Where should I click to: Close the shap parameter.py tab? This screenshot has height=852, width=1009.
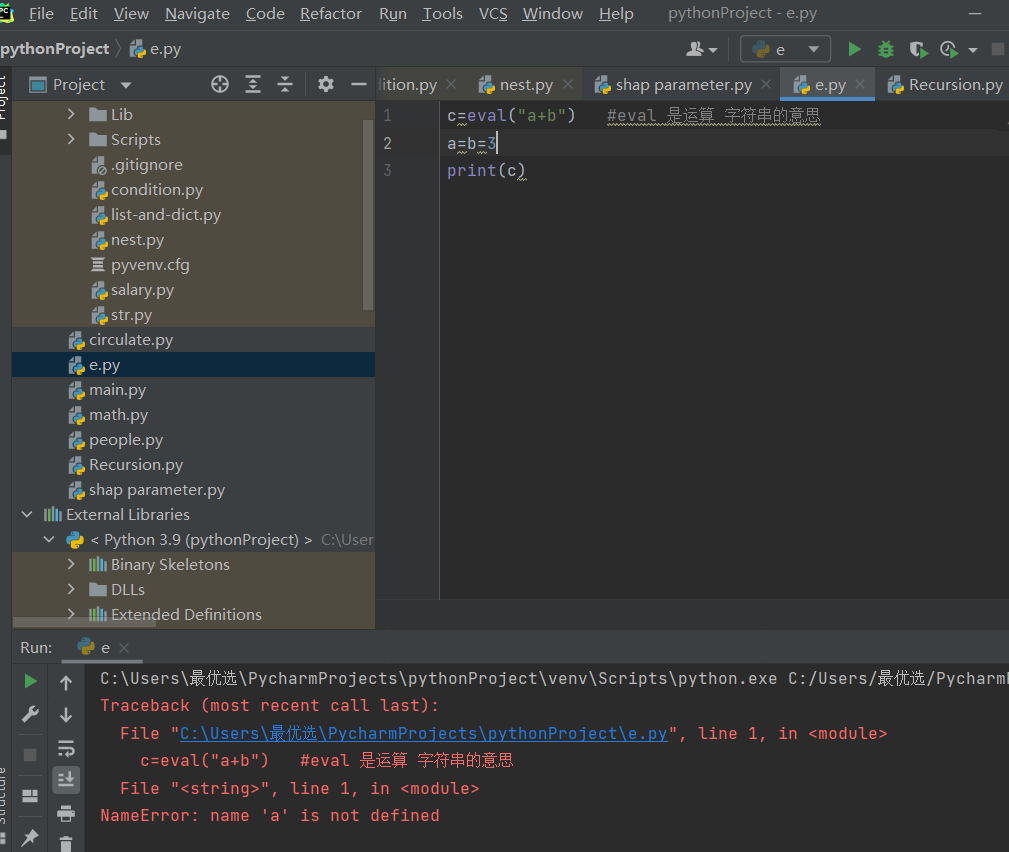pyautogui.click(x=766, y=84)
